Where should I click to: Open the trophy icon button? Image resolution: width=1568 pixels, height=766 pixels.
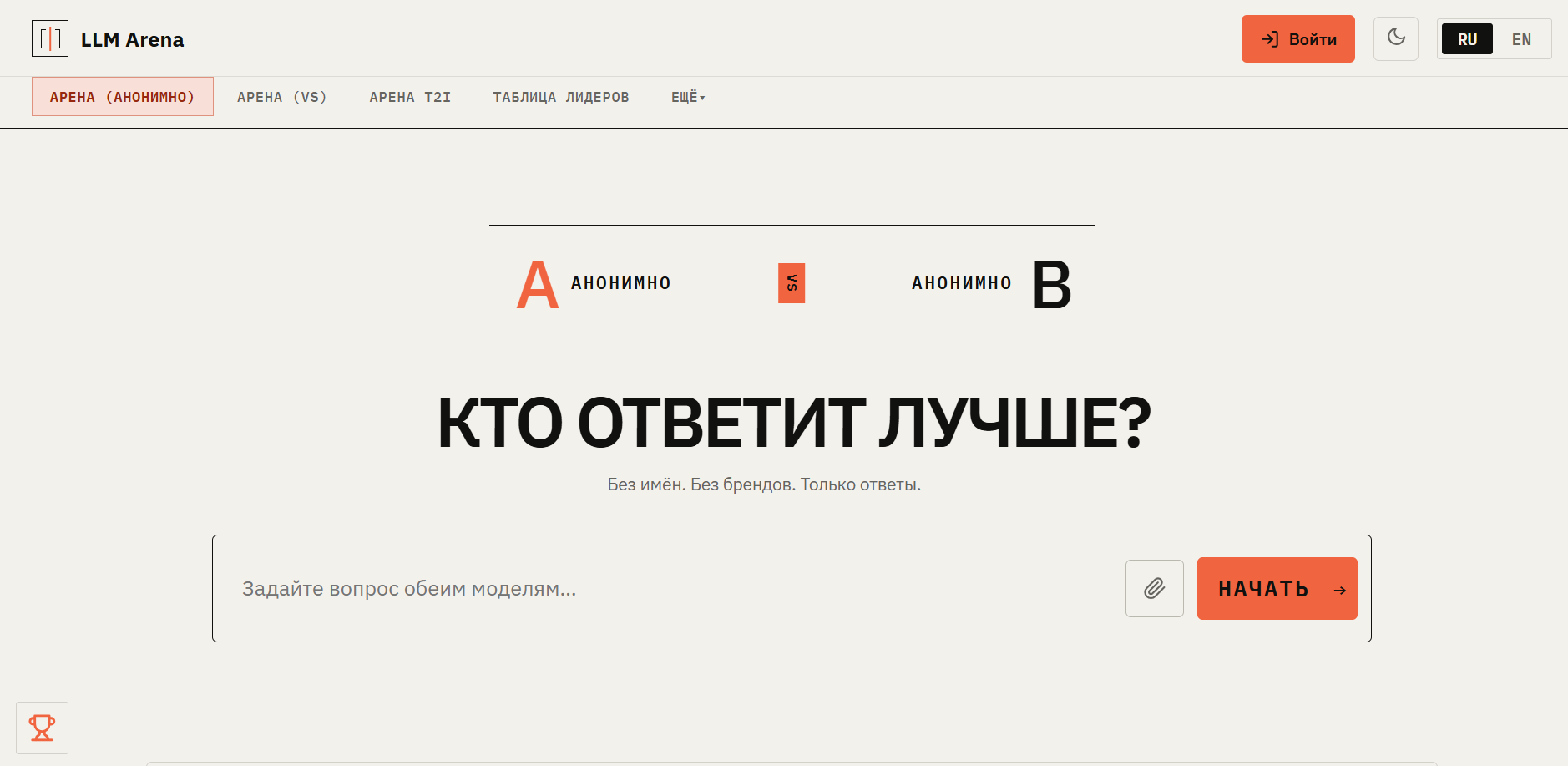(x=42, y=728)
